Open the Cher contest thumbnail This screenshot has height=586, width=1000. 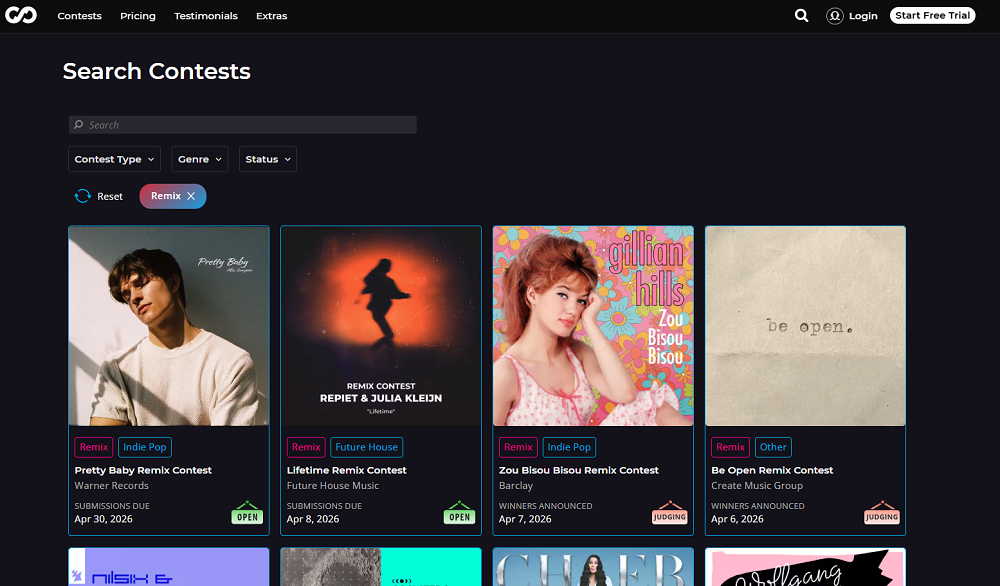(x=593, y=567)
